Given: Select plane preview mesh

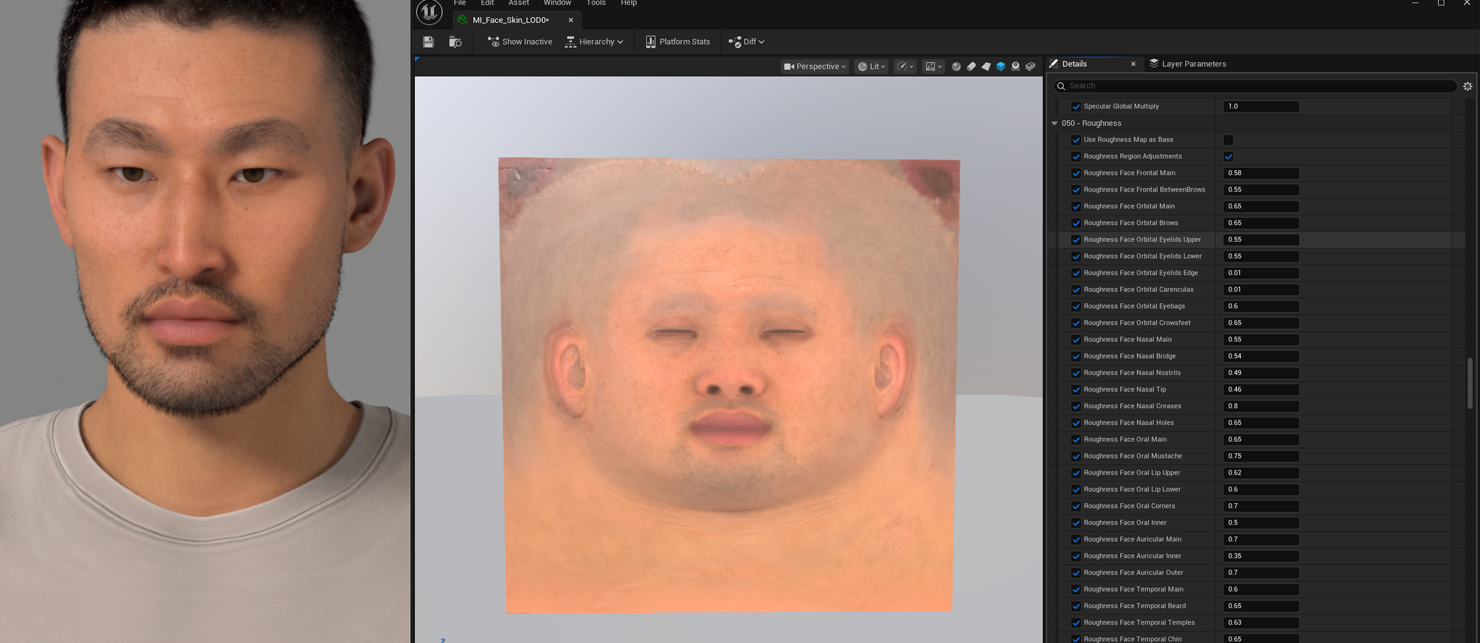Looking at the screenshot, I should 986,66.
